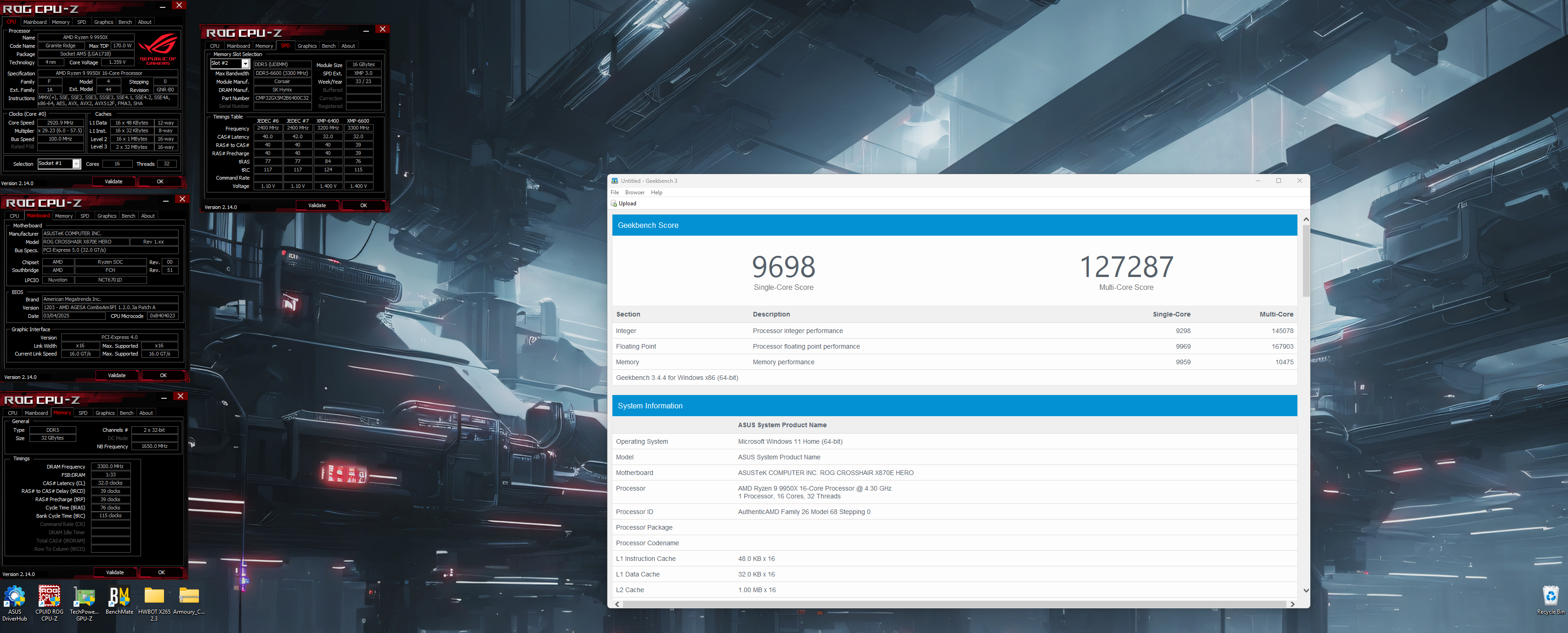1568x633 pixels.
Task: Click DRAM Frequency 3300.0 MHz value
Action: 110,466
